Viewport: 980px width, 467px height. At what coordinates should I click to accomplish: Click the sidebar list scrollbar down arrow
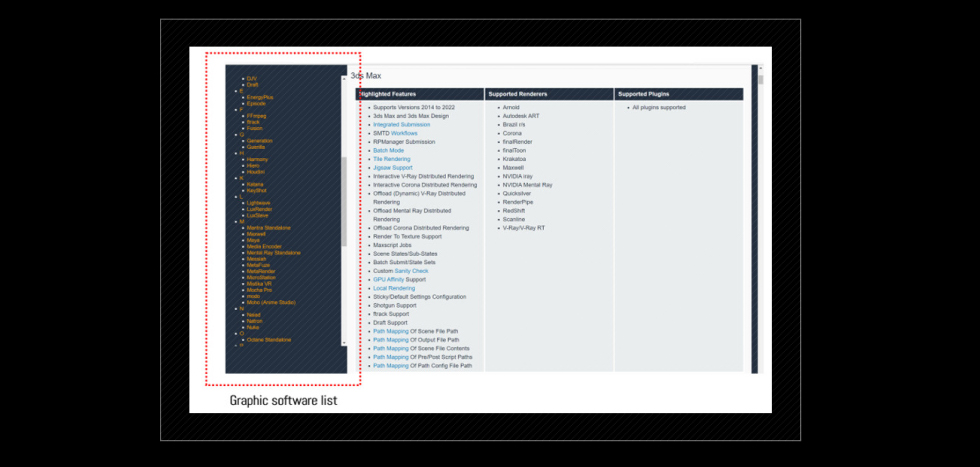point(344,343)
